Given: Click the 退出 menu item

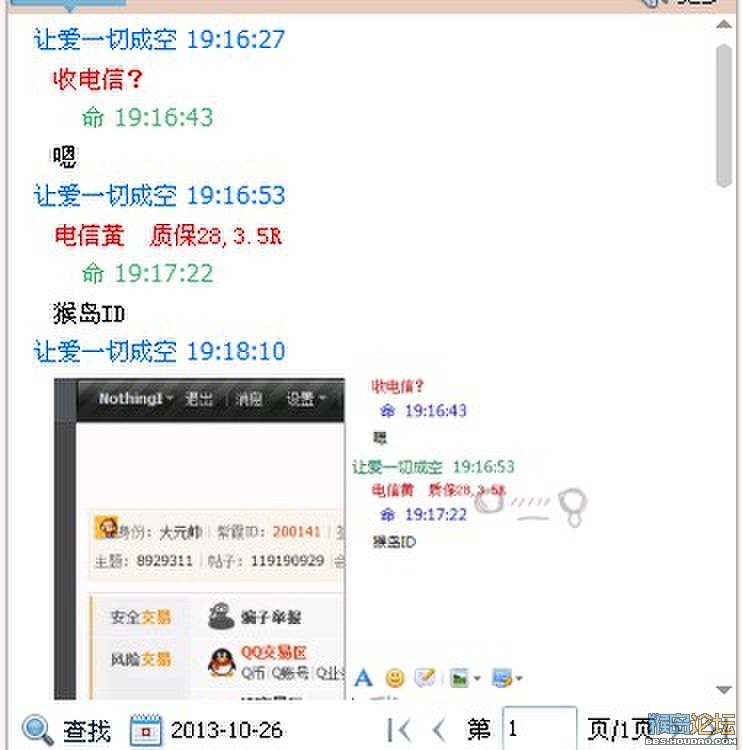Looking at the screenshot, I should click(199, 398).
